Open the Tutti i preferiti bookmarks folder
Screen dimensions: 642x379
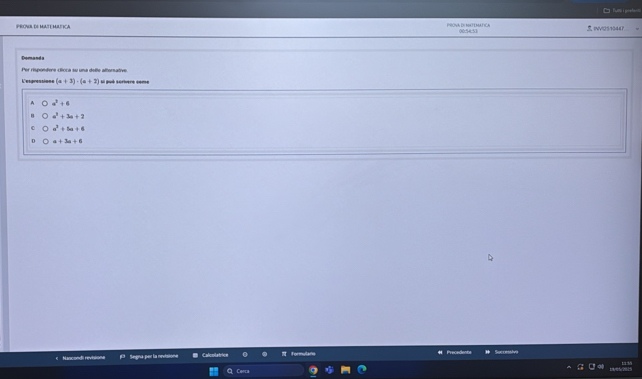point(622,11)
